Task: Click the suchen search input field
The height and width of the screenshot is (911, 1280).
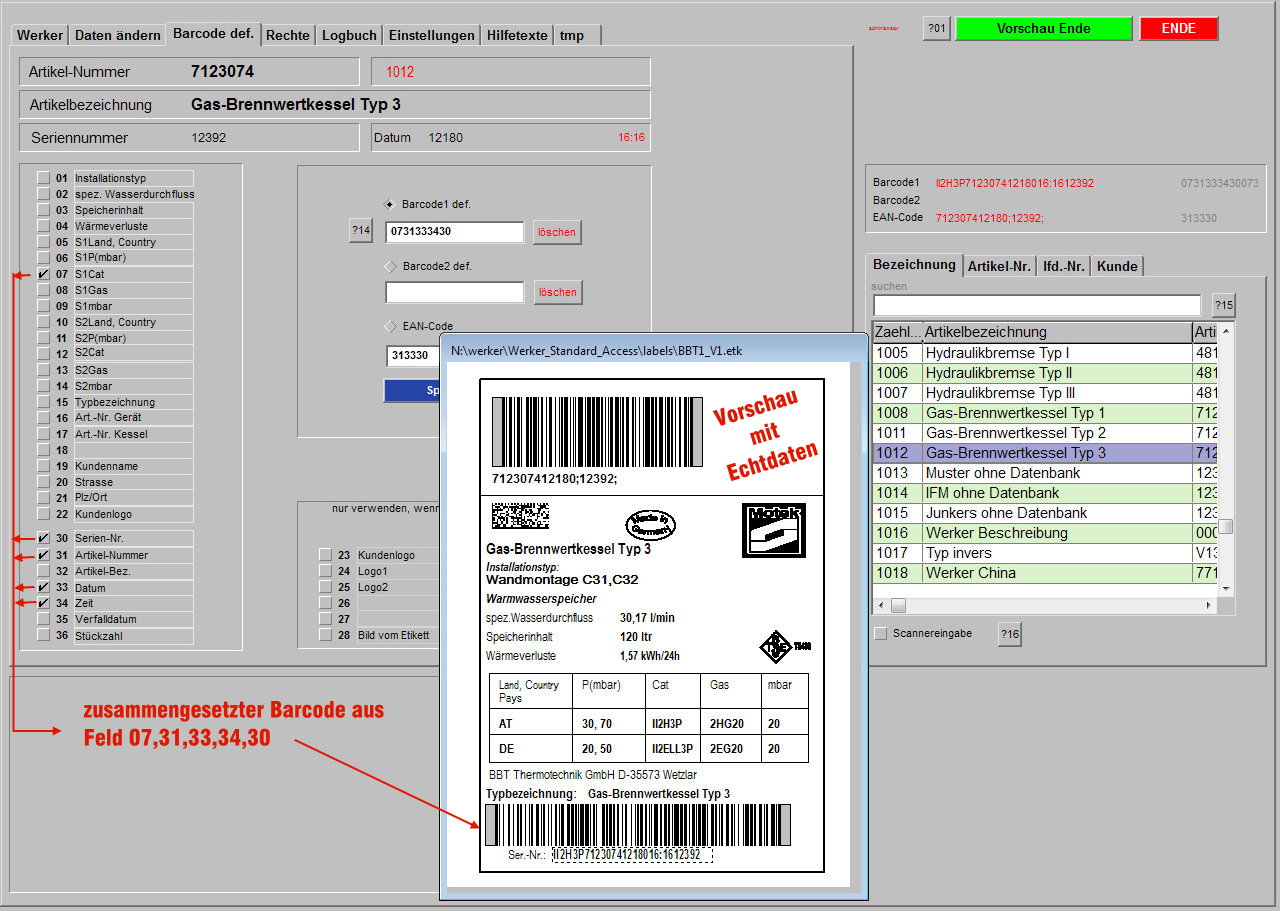Action: 1037,305
